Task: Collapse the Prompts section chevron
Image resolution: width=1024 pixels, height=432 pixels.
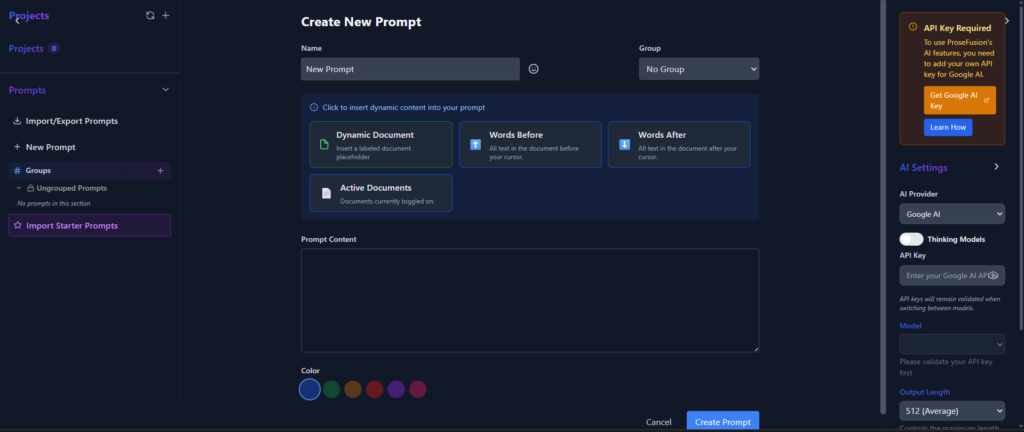Action: 165,89
